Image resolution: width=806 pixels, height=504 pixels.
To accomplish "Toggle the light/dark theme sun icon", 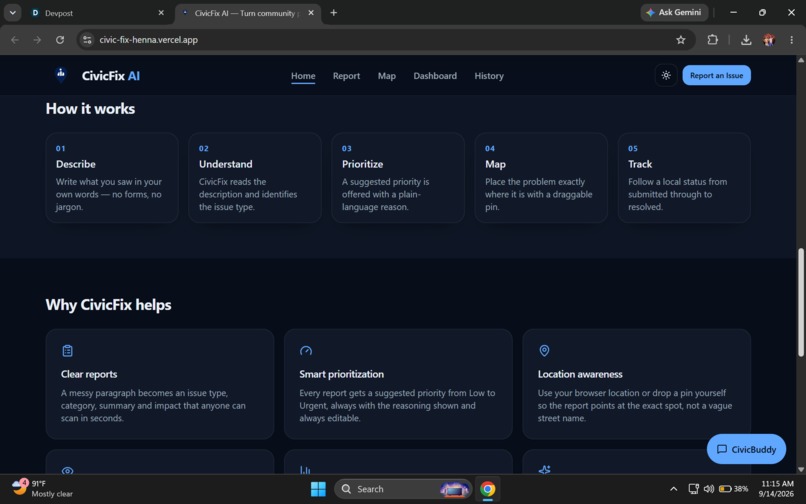I will [x=666, y=76].
